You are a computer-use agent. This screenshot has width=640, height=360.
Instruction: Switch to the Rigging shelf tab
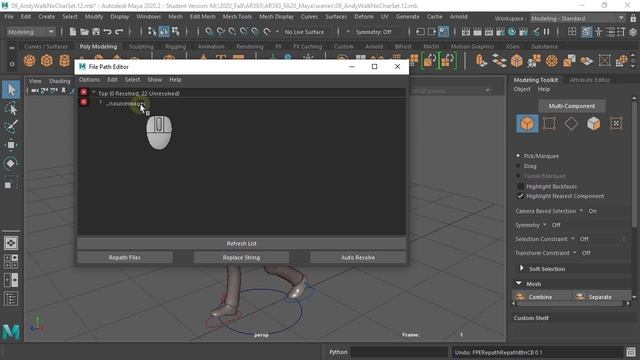176,47
